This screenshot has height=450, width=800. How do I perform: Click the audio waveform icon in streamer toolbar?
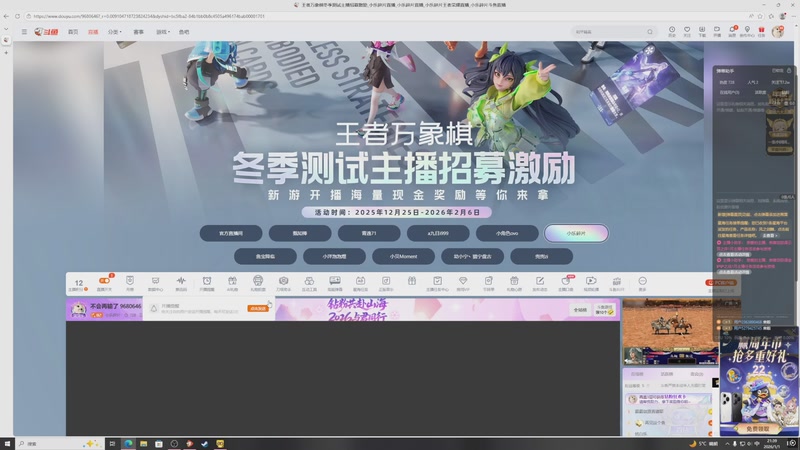(181, 281)
